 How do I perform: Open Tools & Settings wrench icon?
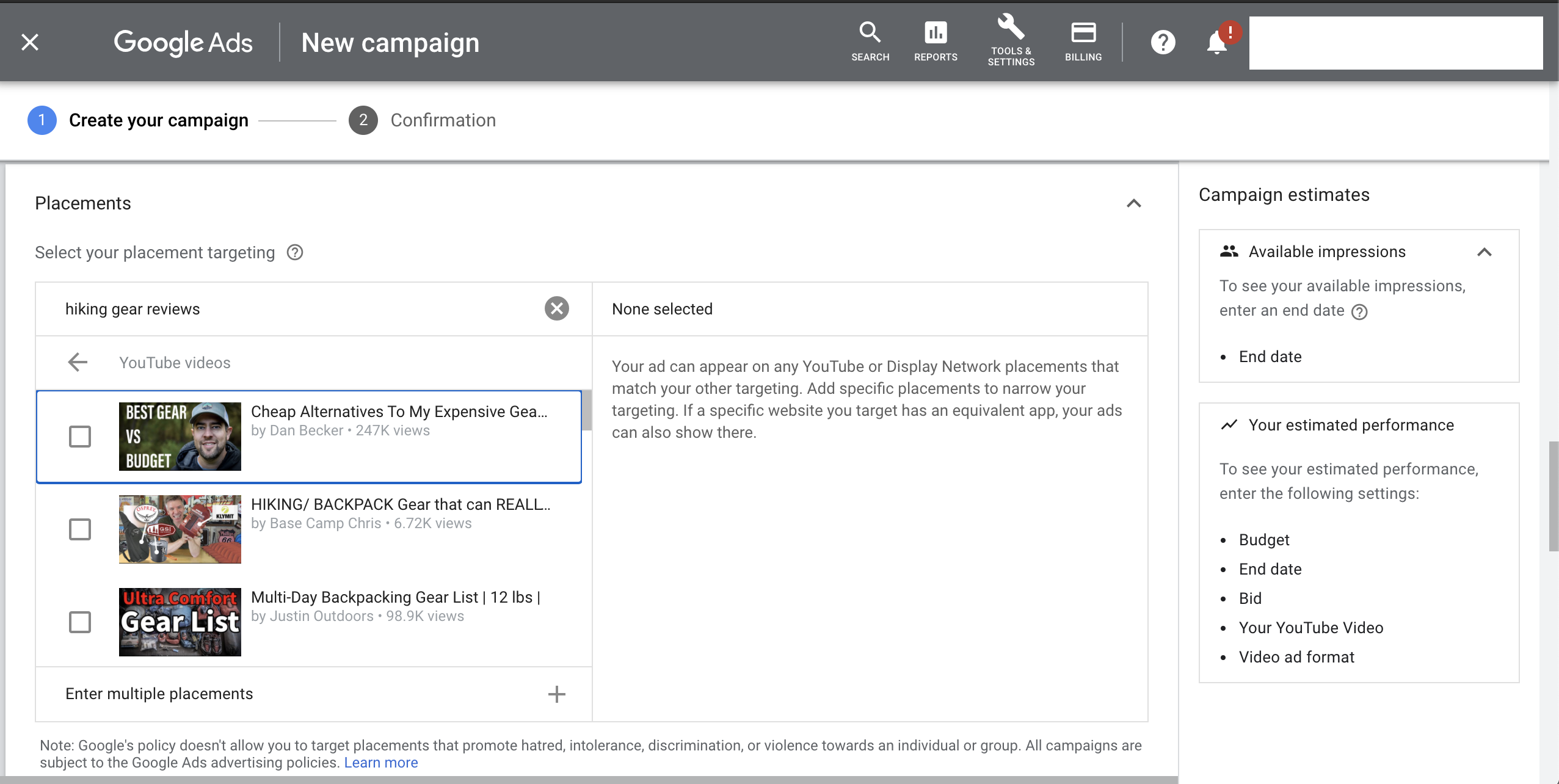coord(1011,40)
